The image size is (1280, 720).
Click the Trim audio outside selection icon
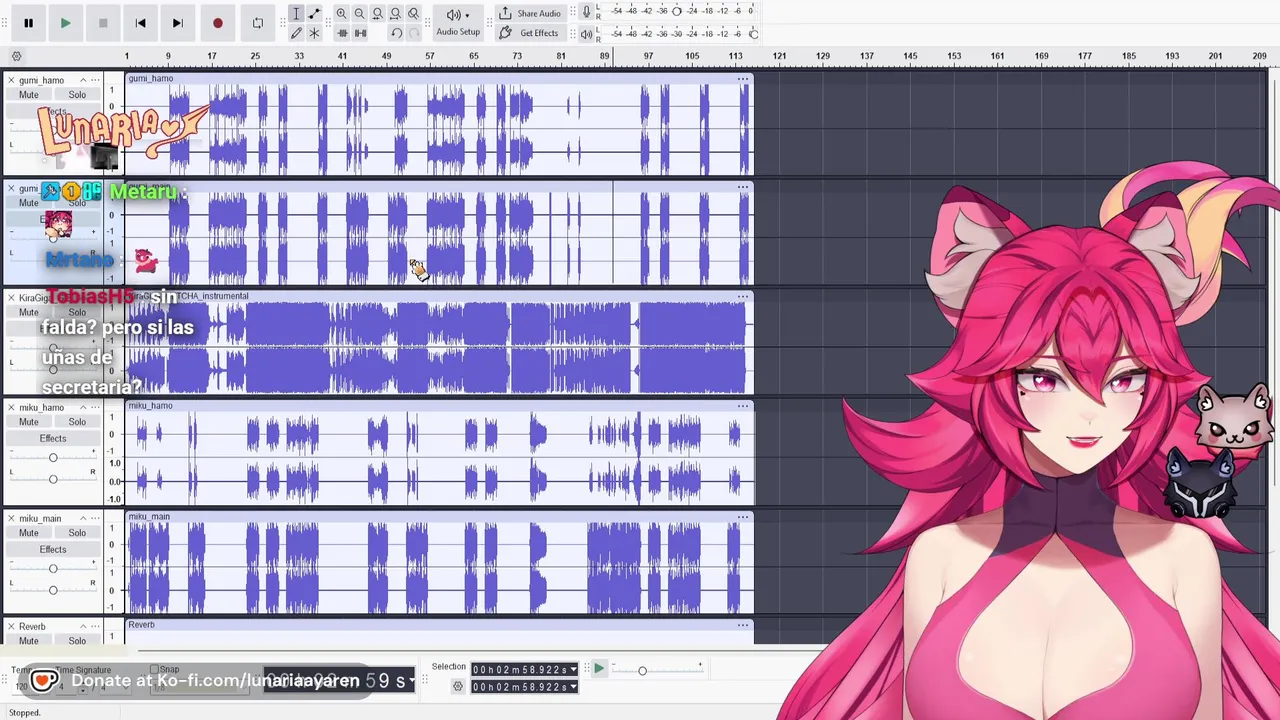click(x=342, y=33)
